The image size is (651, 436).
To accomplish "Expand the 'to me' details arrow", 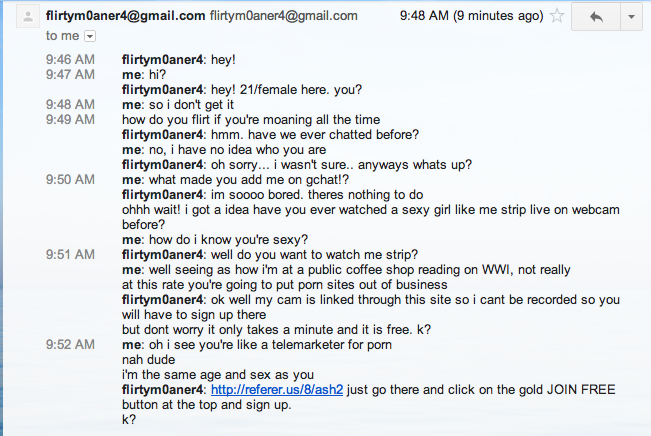I will (x=90, y=36).
